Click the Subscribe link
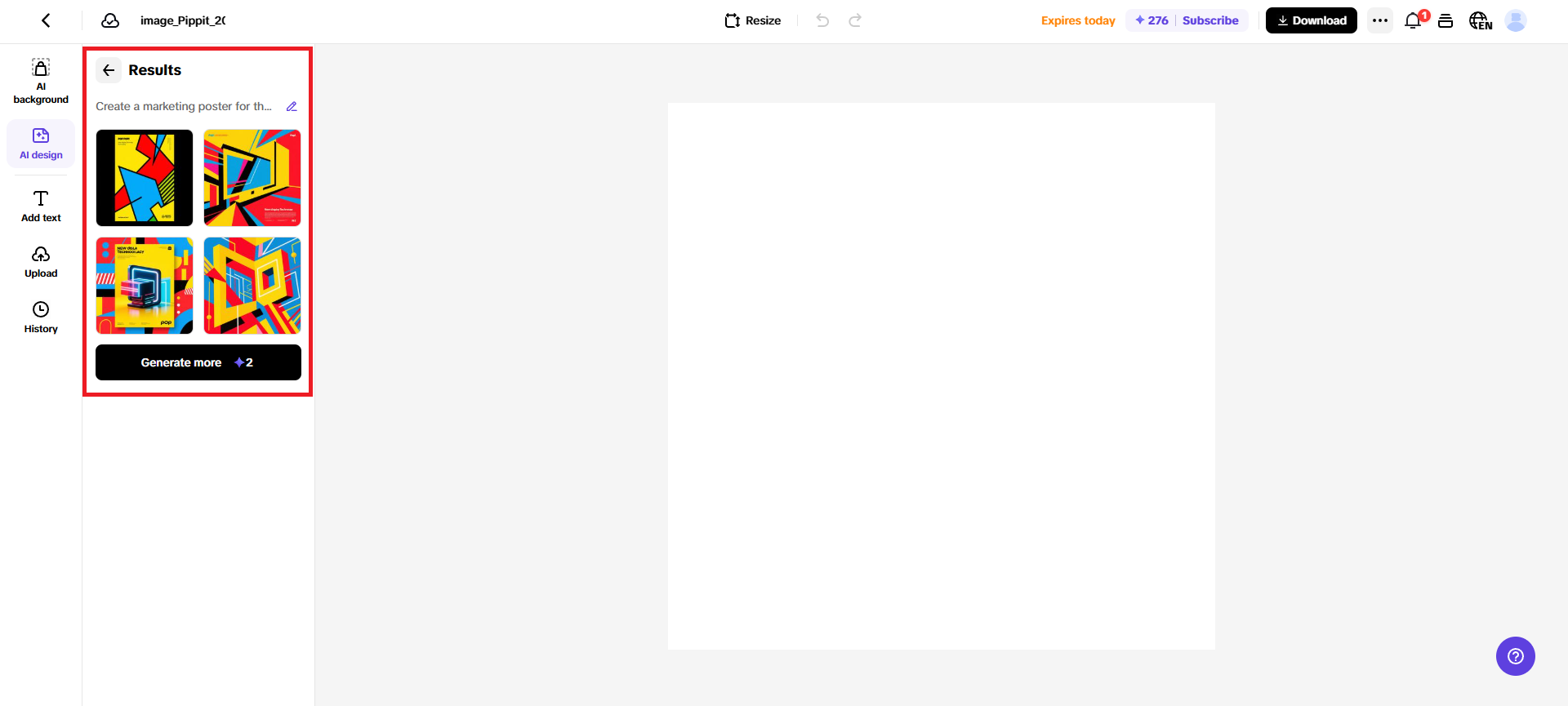The image size is (1568, 706). (1210, 20)
